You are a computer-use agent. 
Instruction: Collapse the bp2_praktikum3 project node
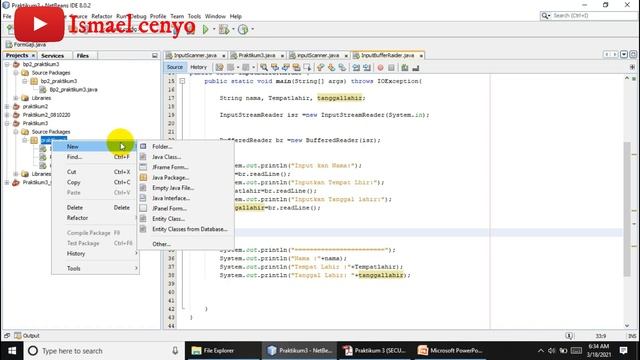click(x=7, y=64)
